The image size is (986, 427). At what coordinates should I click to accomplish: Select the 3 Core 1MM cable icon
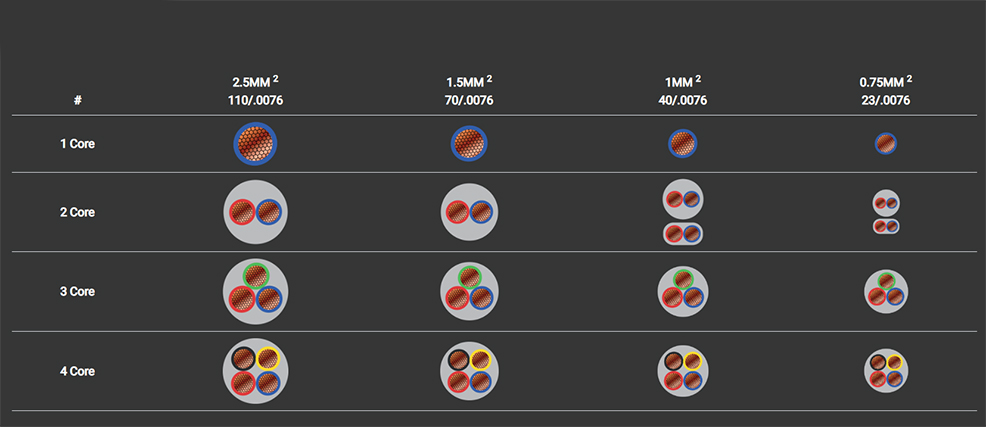pyautogui.click(x=683, y=291)
